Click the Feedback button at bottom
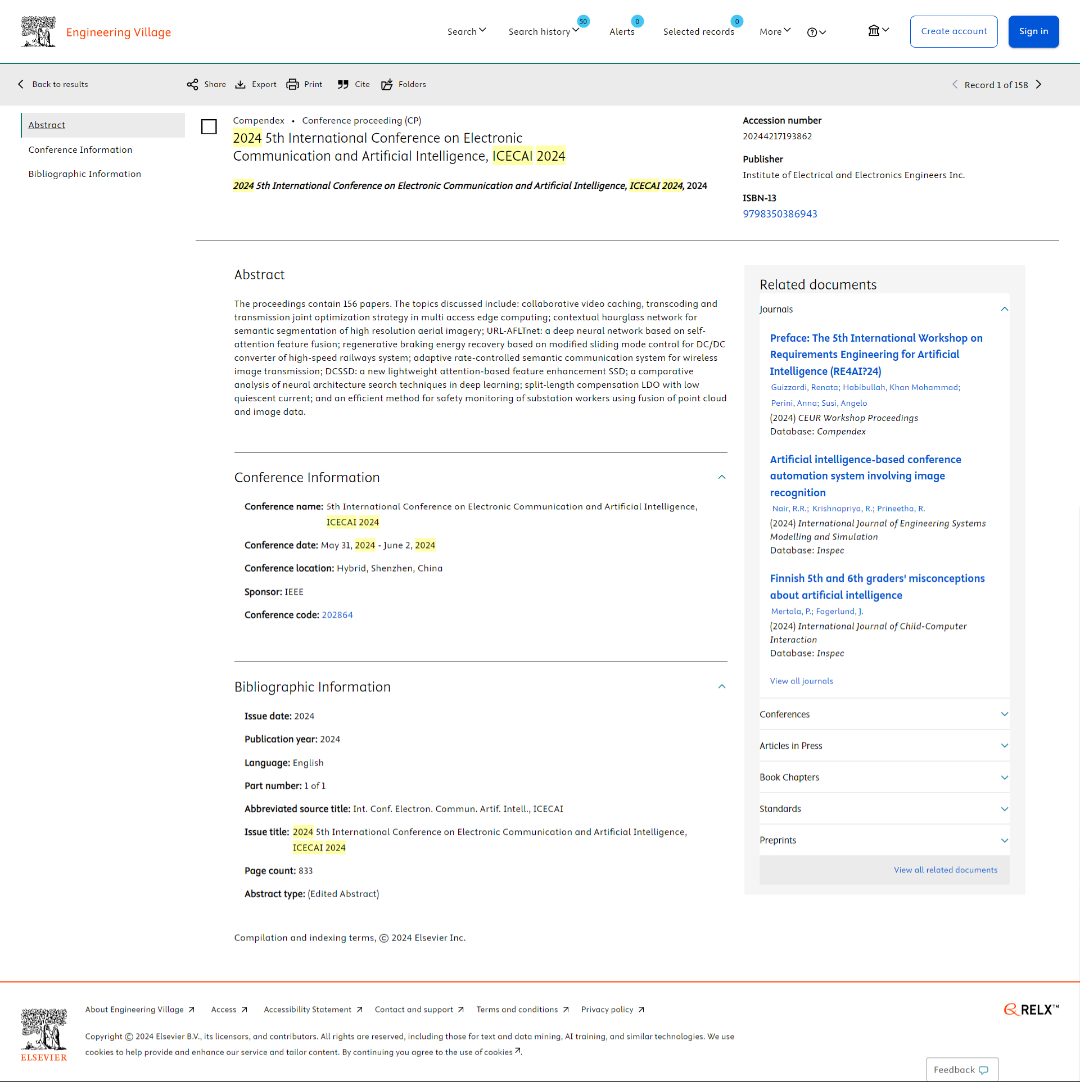 pyautogui.click(x=961, y=1069)
